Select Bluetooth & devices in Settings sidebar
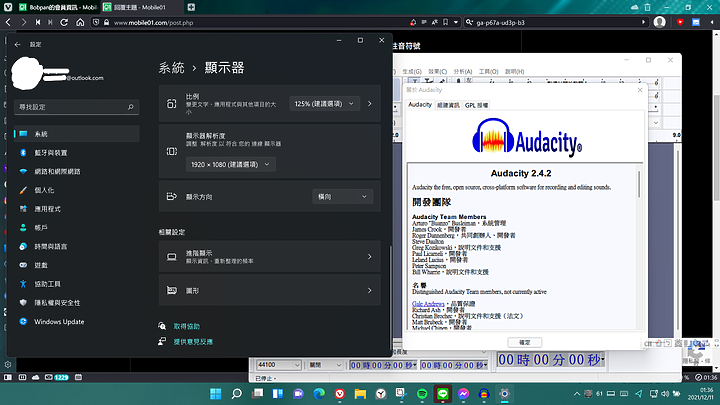Viewport: 720px width, 405px height. tap(76, 152)
